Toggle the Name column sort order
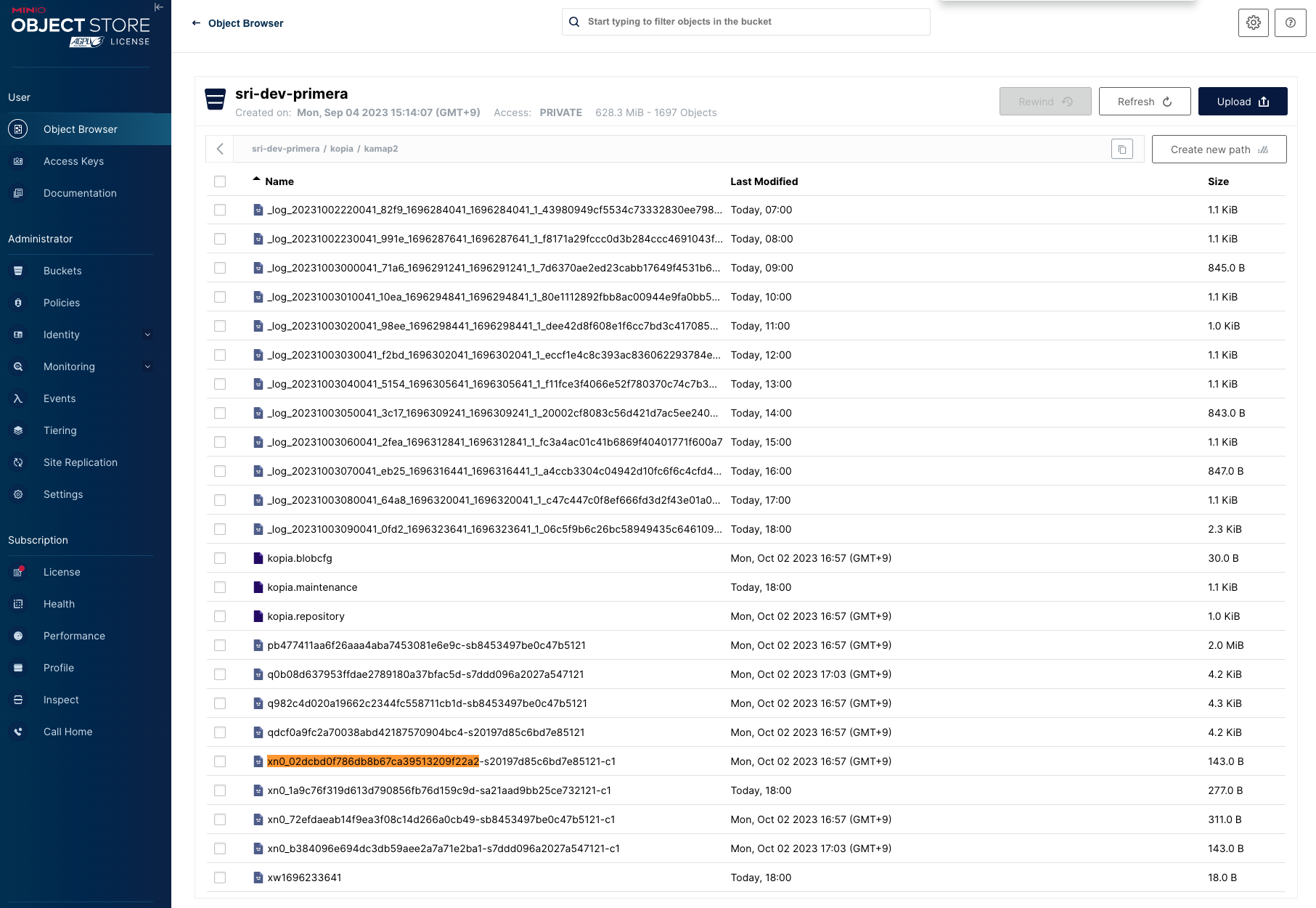Screen dimensions: 1316x908 [279, 181]
